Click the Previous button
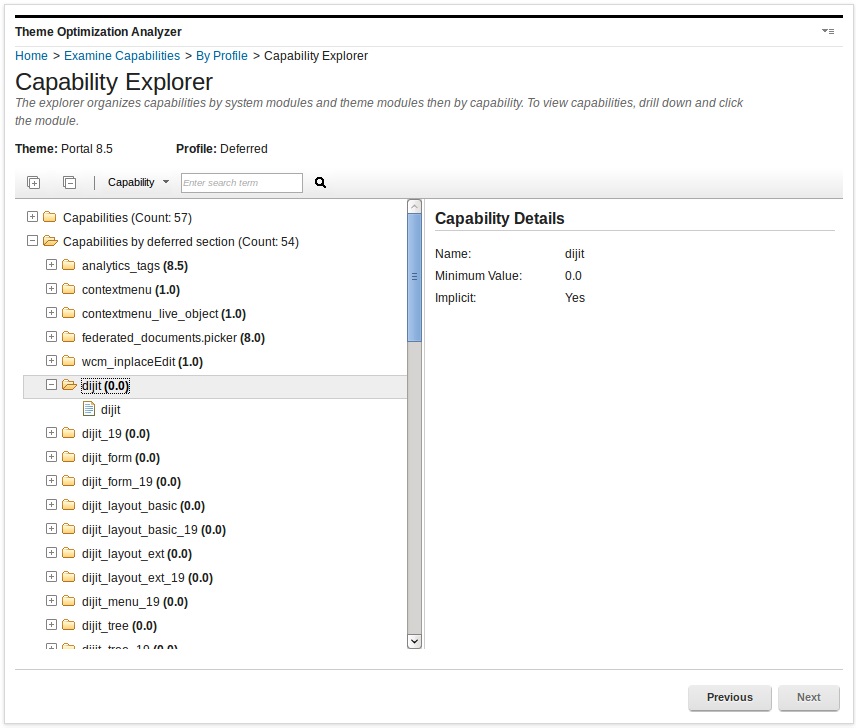856x728 pixels. (730, 697)
